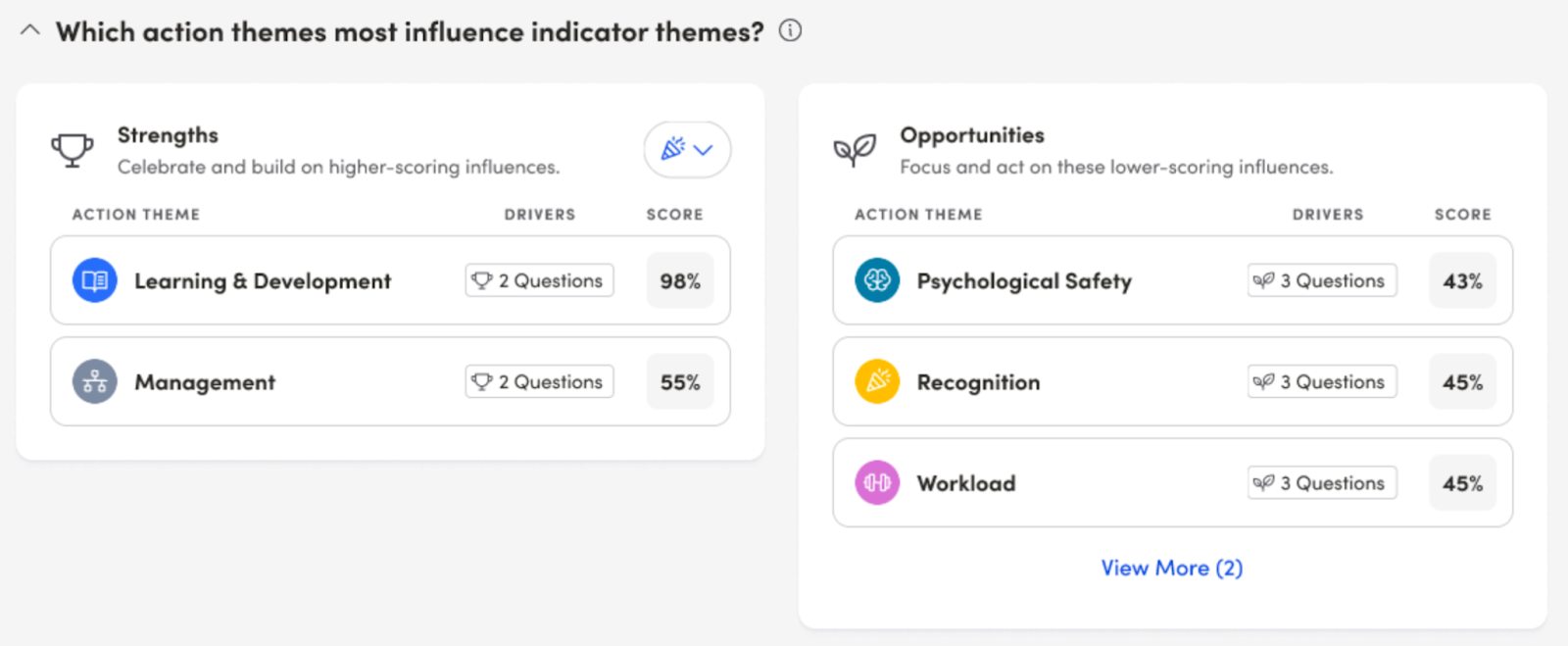Click the blue Learning & Development book icon
This screenshot has width=1568, height=646.
click(x=94, y=281)
